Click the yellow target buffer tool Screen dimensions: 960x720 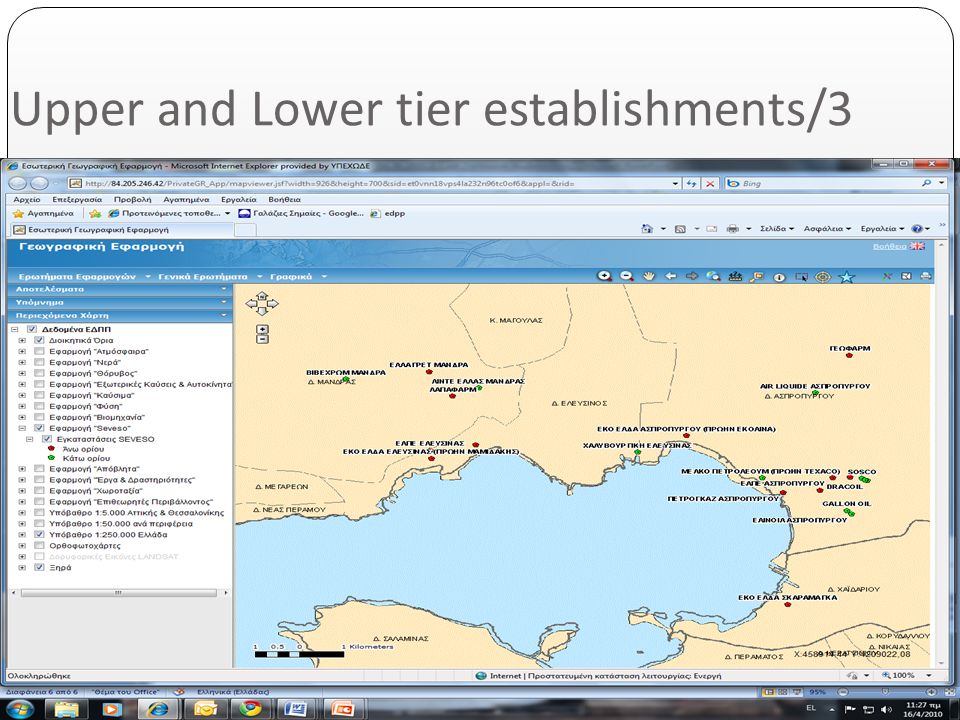click(x=823, y=277)
